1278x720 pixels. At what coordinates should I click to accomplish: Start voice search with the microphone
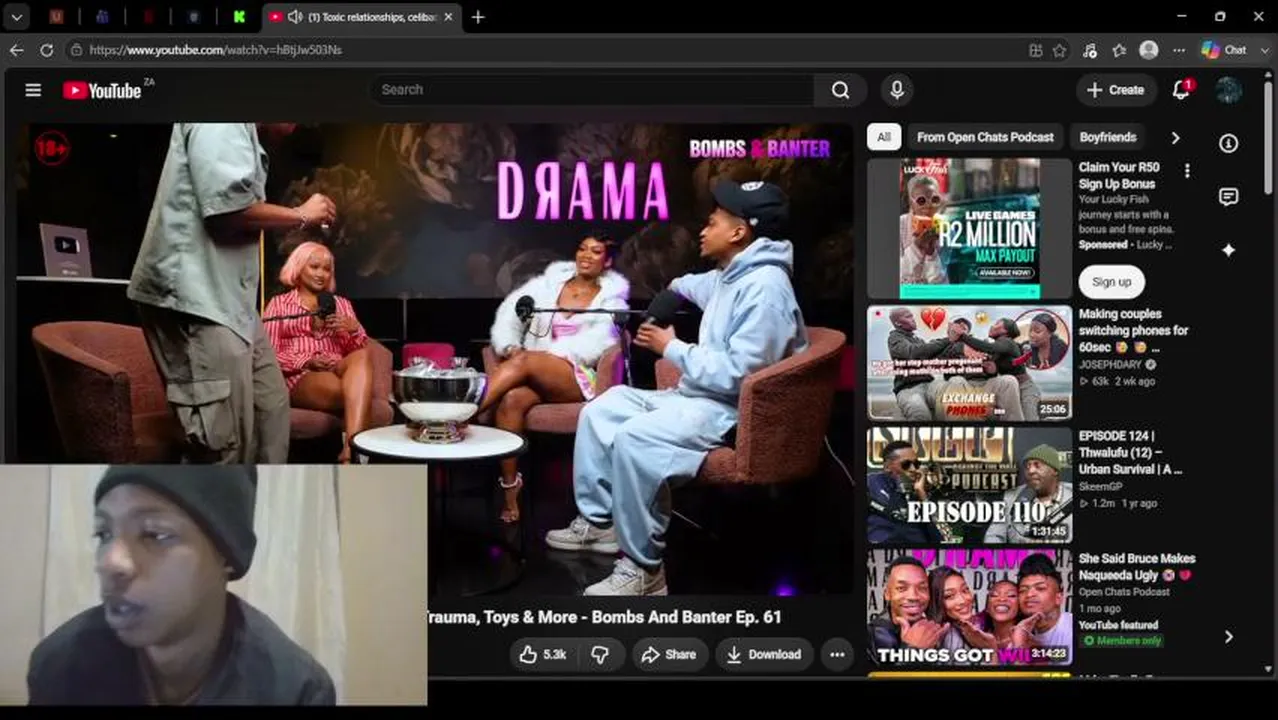(x=897, y=90)
